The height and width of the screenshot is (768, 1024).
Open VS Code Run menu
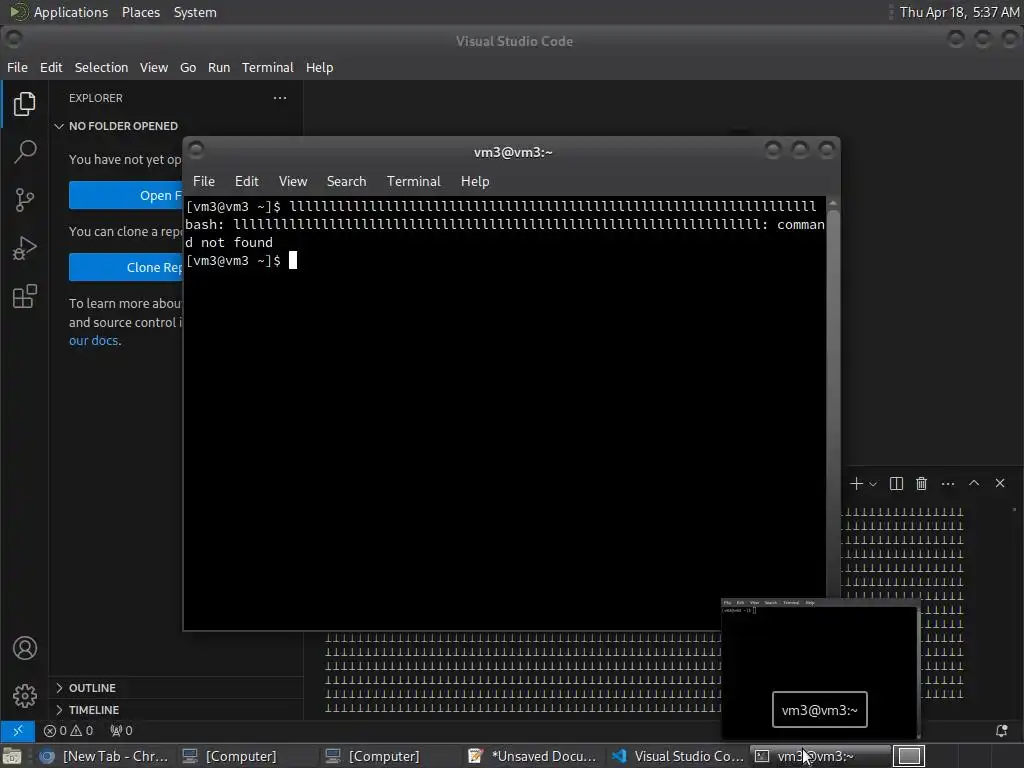(x=219, y=67)
